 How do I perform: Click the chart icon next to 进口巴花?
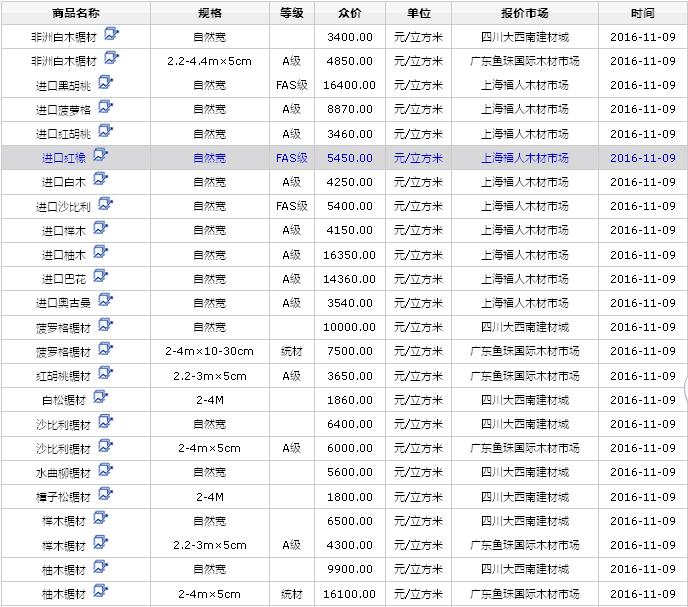(100, 277)
